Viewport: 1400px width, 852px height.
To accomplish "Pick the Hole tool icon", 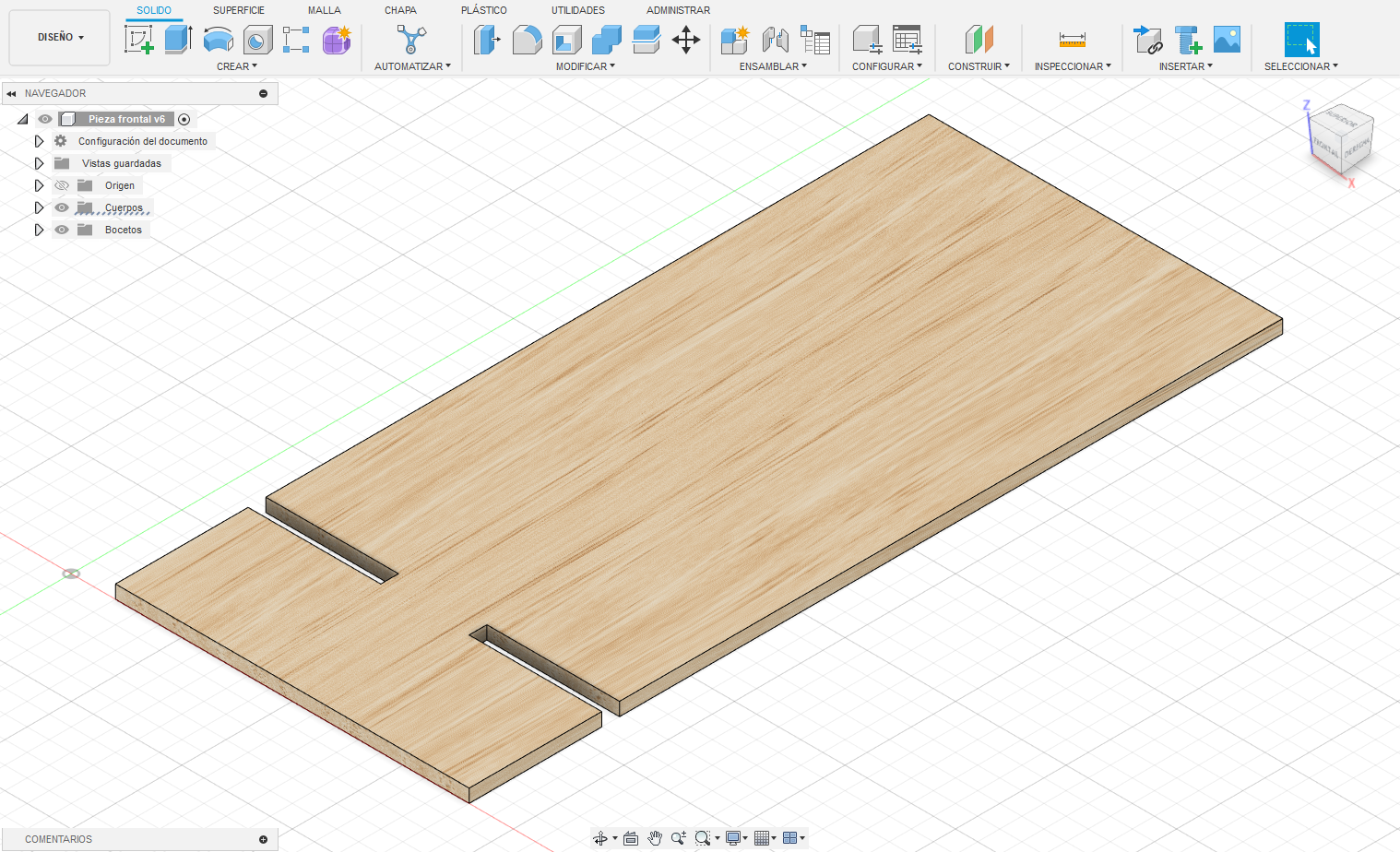I will coord(257,40).
